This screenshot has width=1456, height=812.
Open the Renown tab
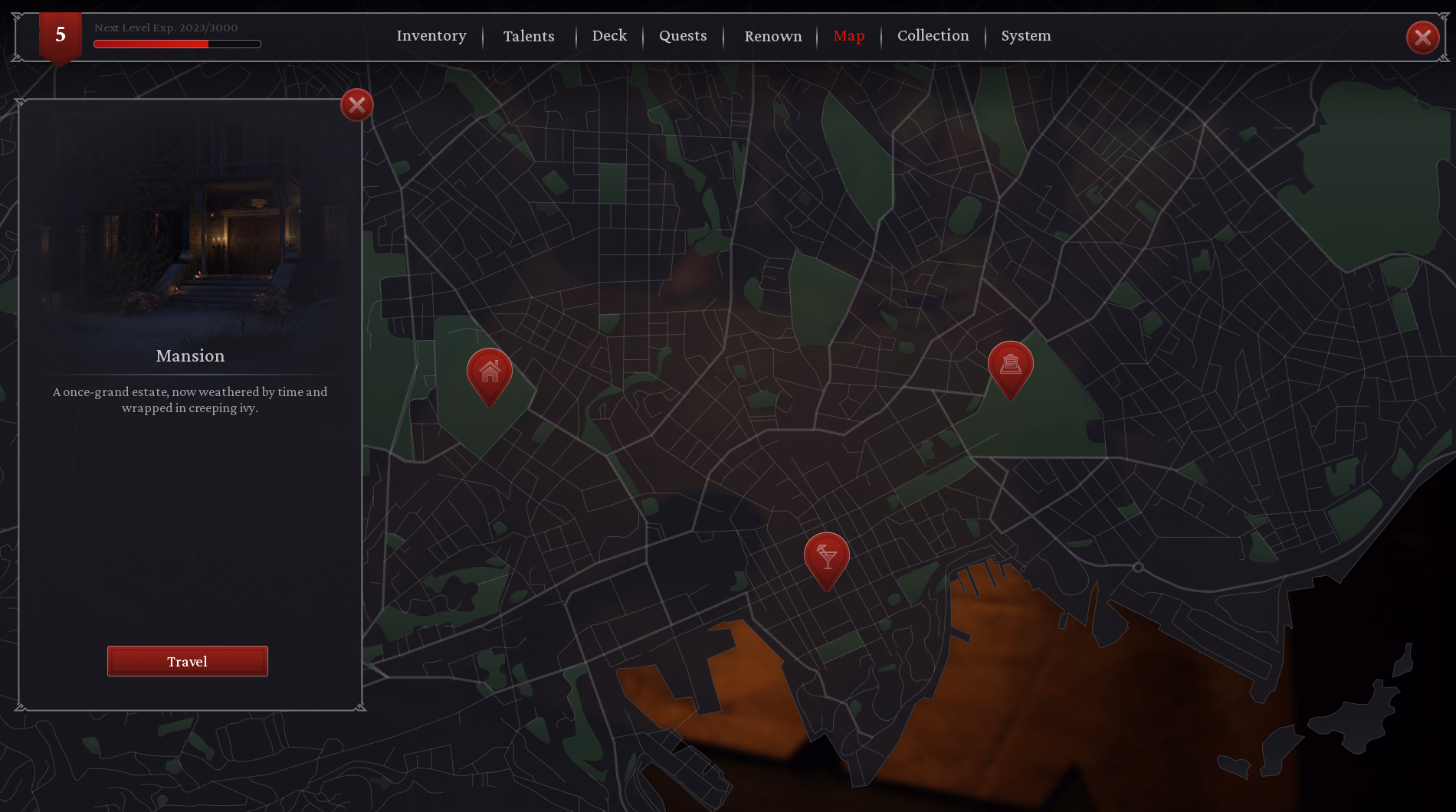772,36
